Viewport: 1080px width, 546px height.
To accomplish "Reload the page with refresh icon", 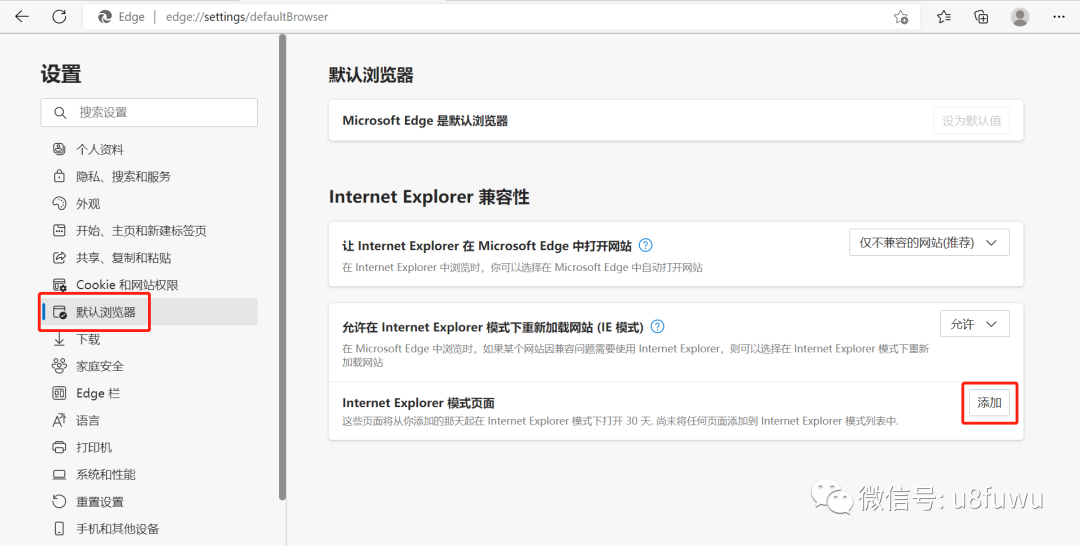I will [x=59, y=17].
